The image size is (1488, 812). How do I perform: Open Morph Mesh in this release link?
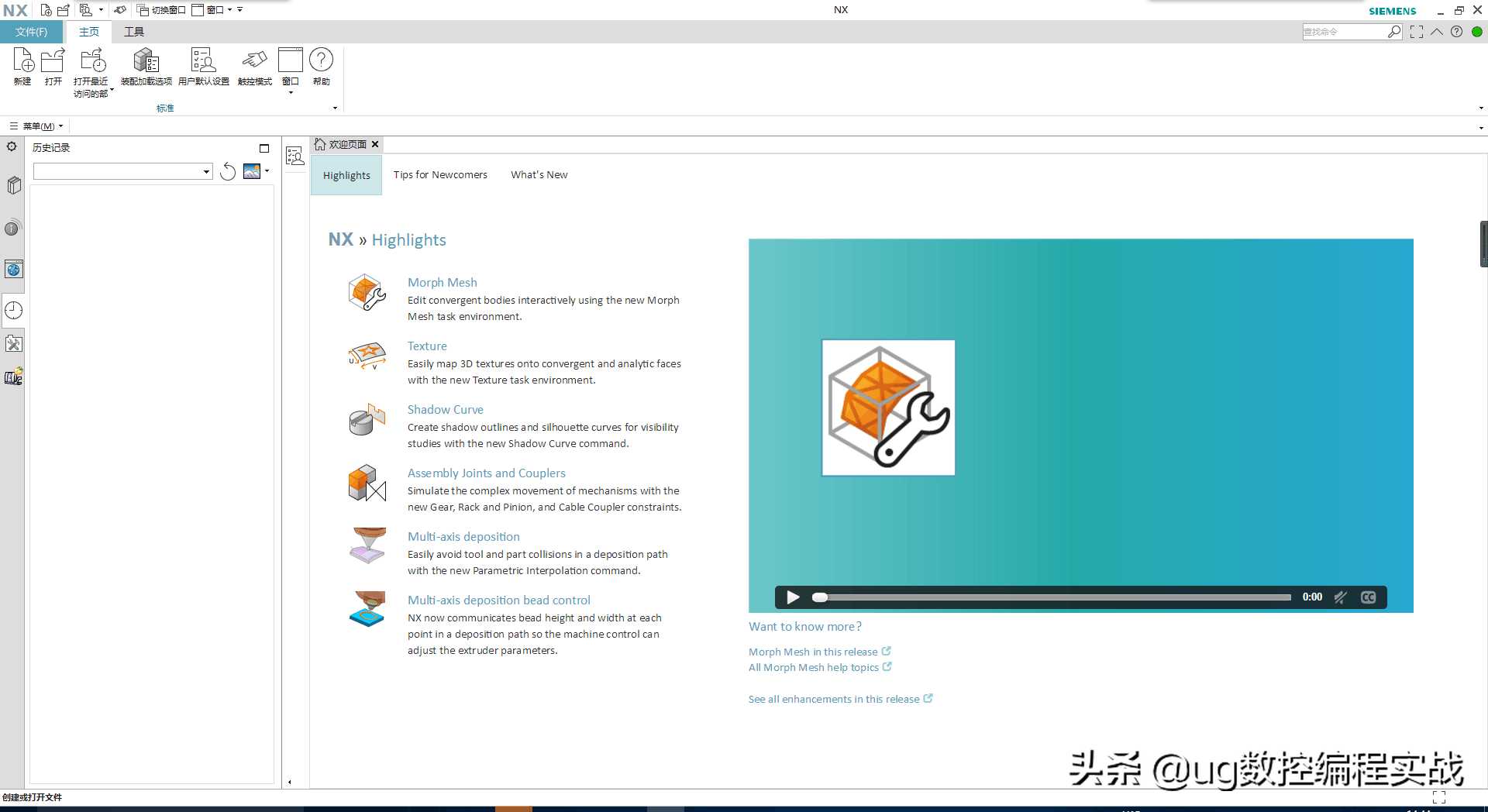[x=819, y=652]
